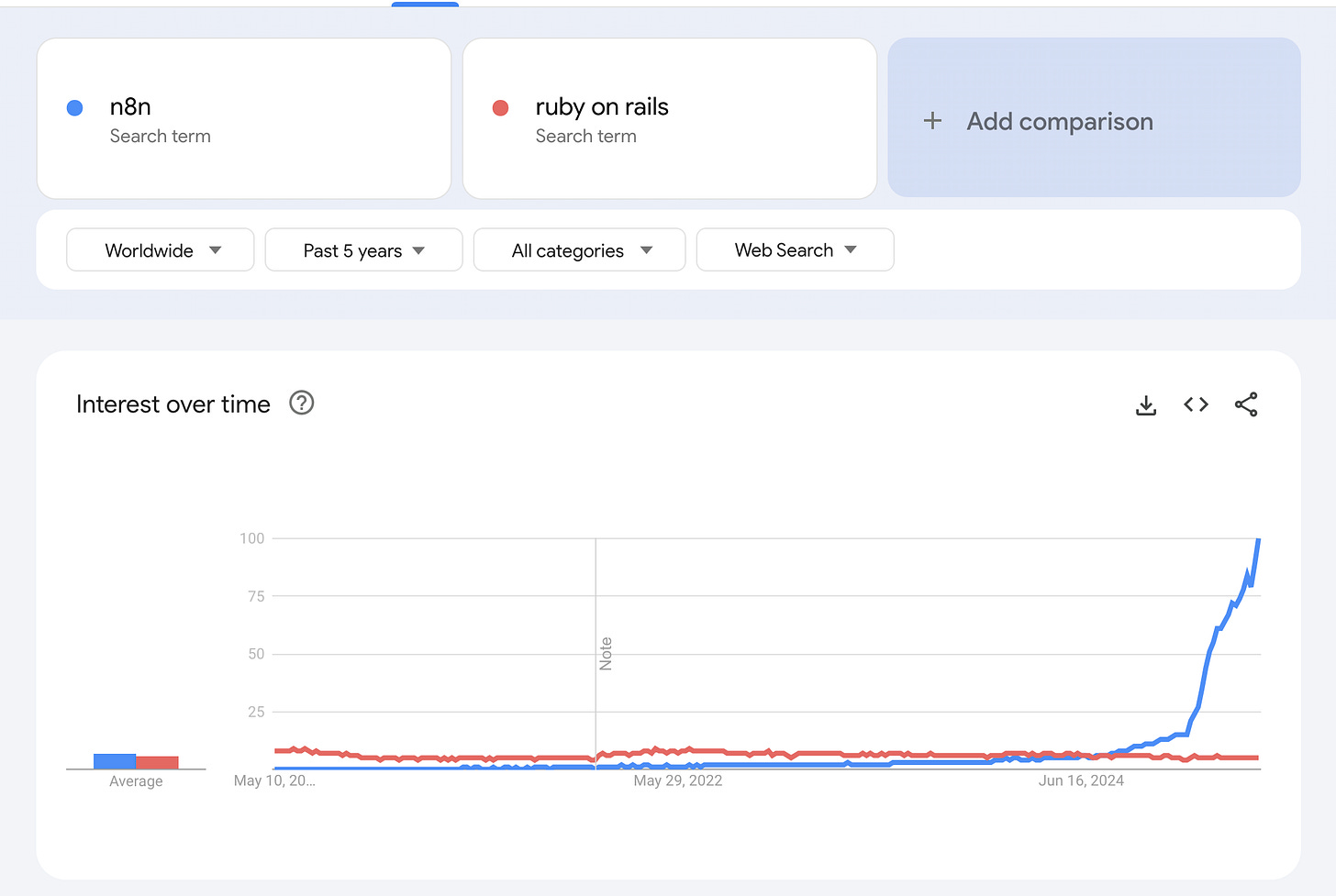Viewport: 1336px width, 896px height.
Task: Click the blue n8n line's peak
Action: tap(1258, 540)
